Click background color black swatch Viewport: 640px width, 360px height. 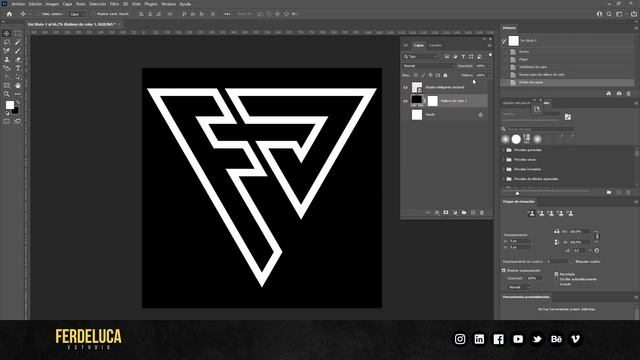pos(15,110)
